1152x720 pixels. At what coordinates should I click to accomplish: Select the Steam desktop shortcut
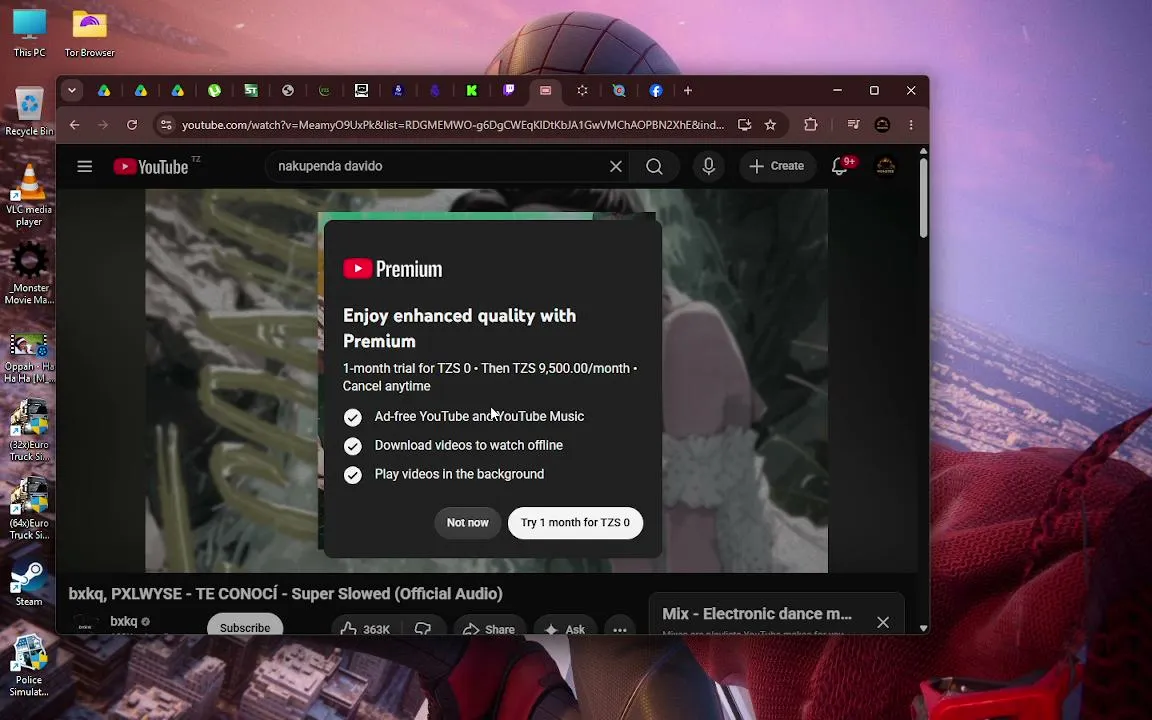(29, 584)
